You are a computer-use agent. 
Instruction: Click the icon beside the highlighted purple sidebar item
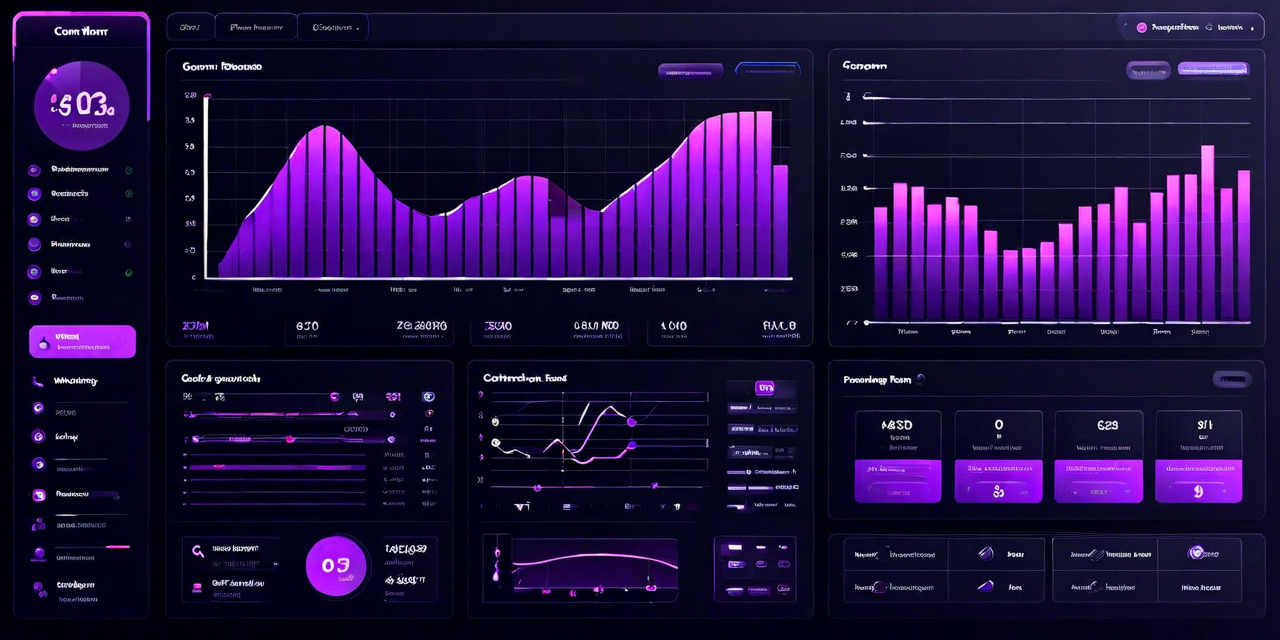pos(43,343)
